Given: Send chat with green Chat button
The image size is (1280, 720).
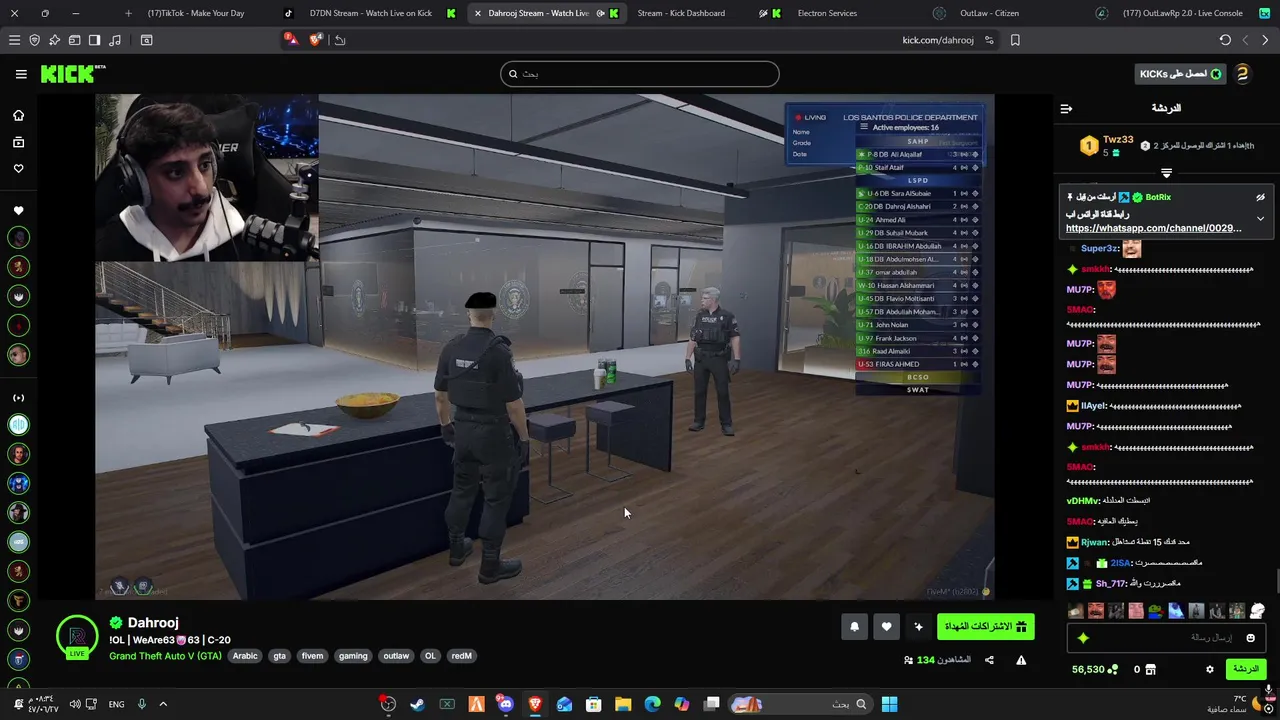Looking at the screenshot, I should click(x=1245, y=669).
